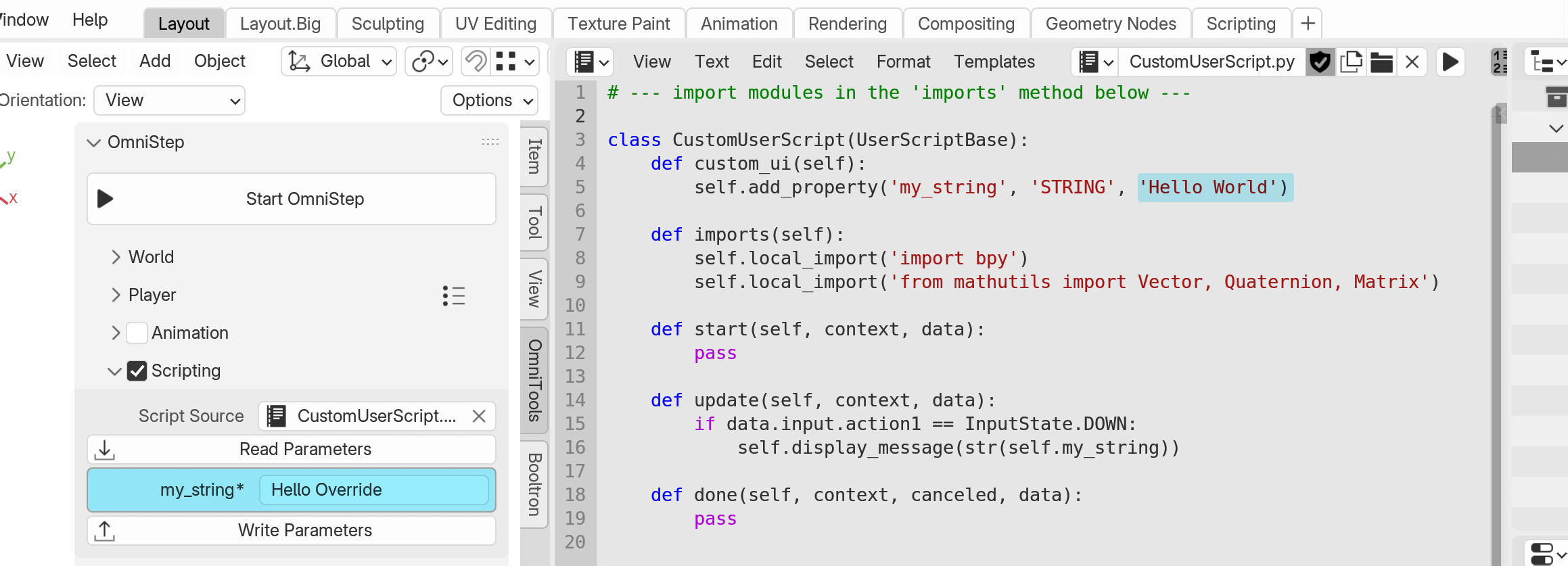
Task: Open the Help menu
Action: (90, 20)
